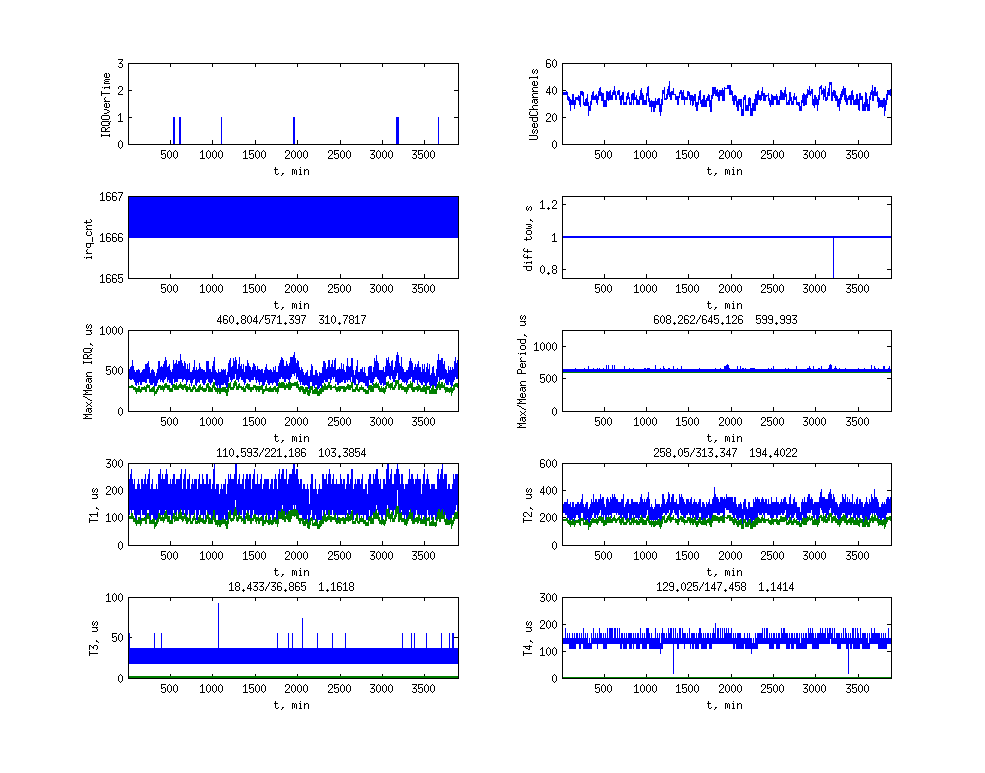The image size is (985, 773).
Task: Click the downward spike in diff tow plot
Action: tap(833, 258)
